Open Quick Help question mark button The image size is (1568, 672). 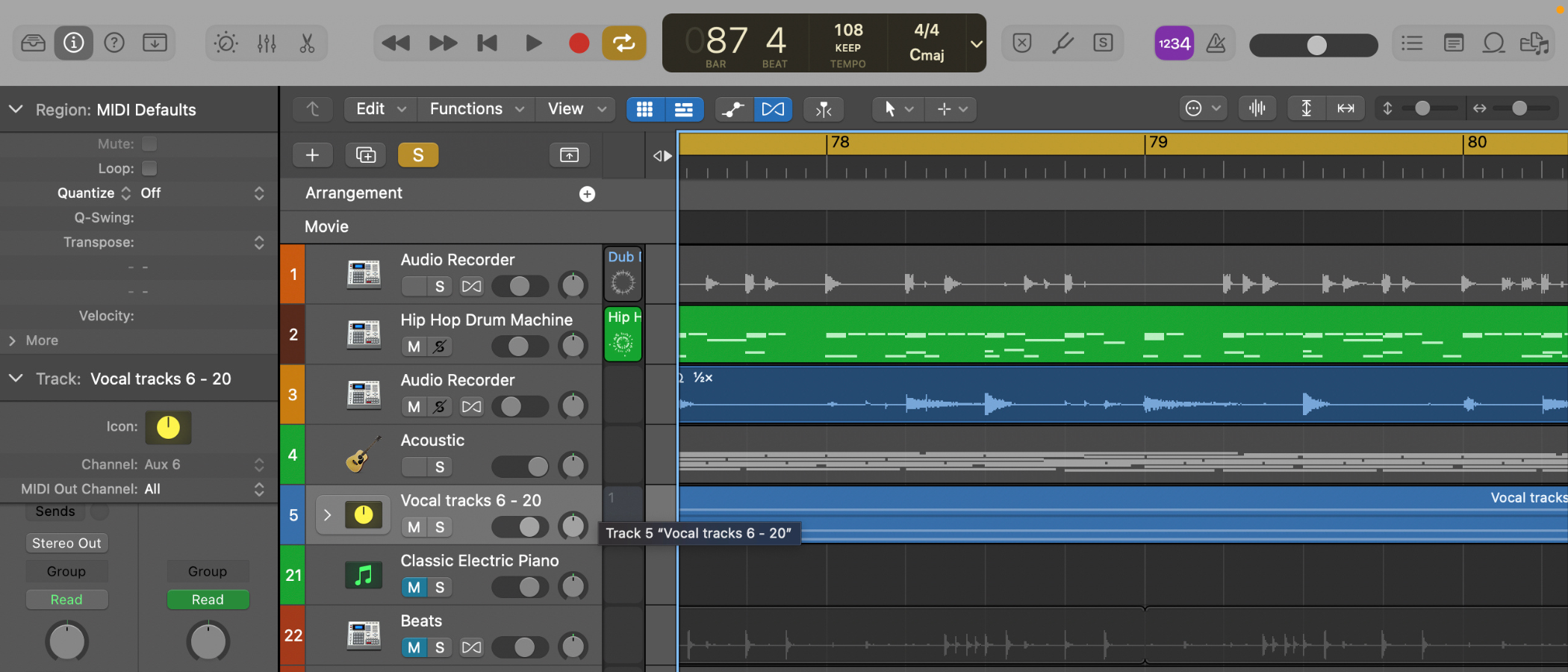[x=114, y=43]
